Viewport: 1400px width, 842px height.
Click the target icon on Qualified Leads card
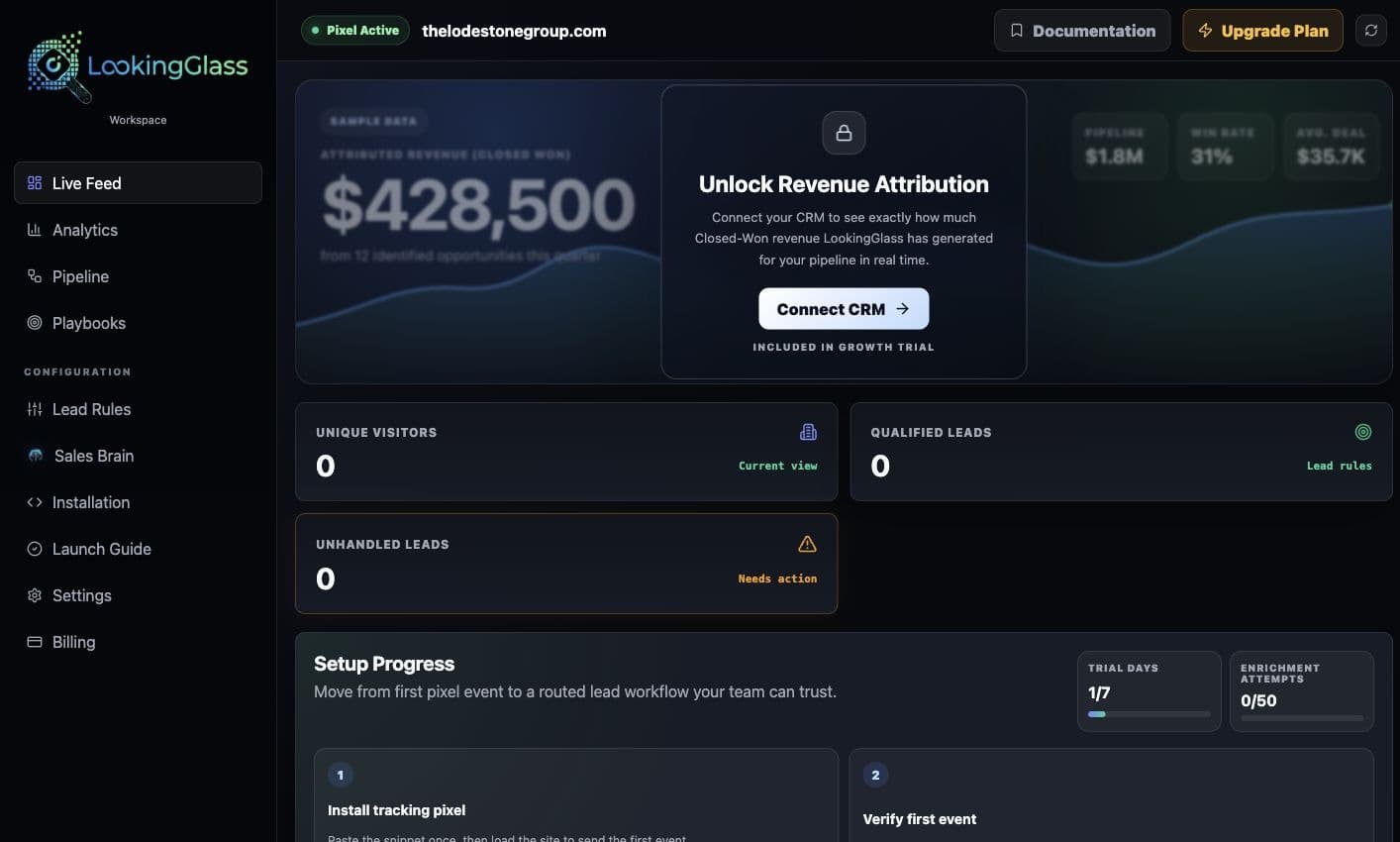(x=1363, y=432)
